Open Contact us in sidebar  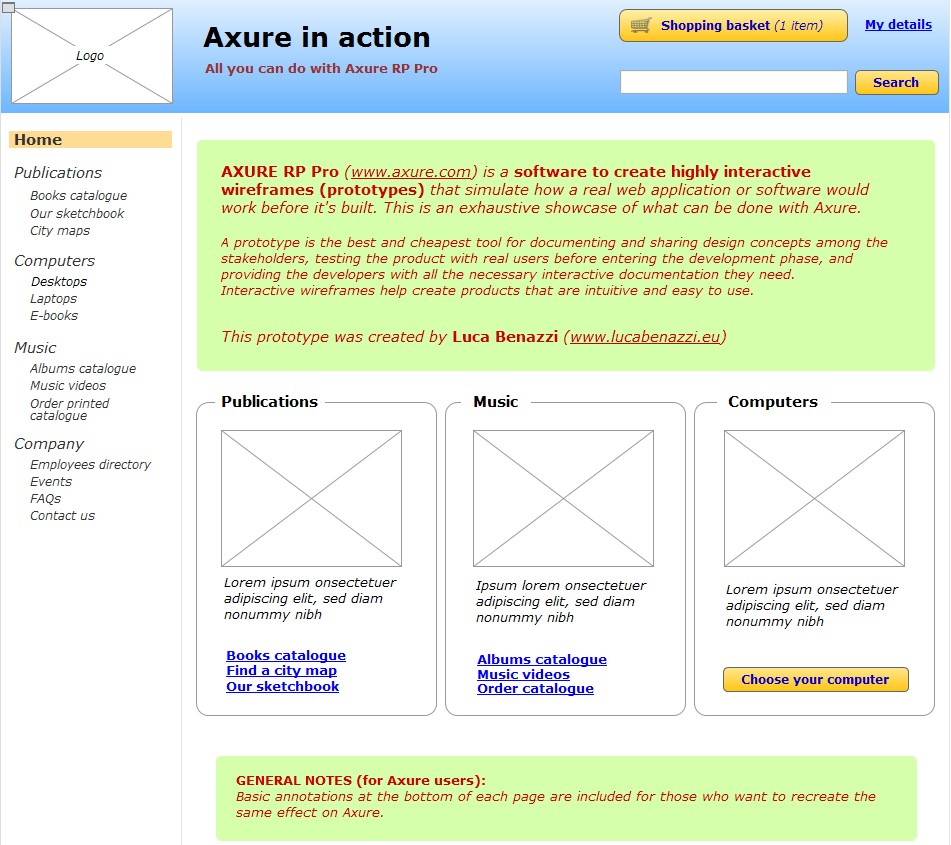tap(62, 515)
